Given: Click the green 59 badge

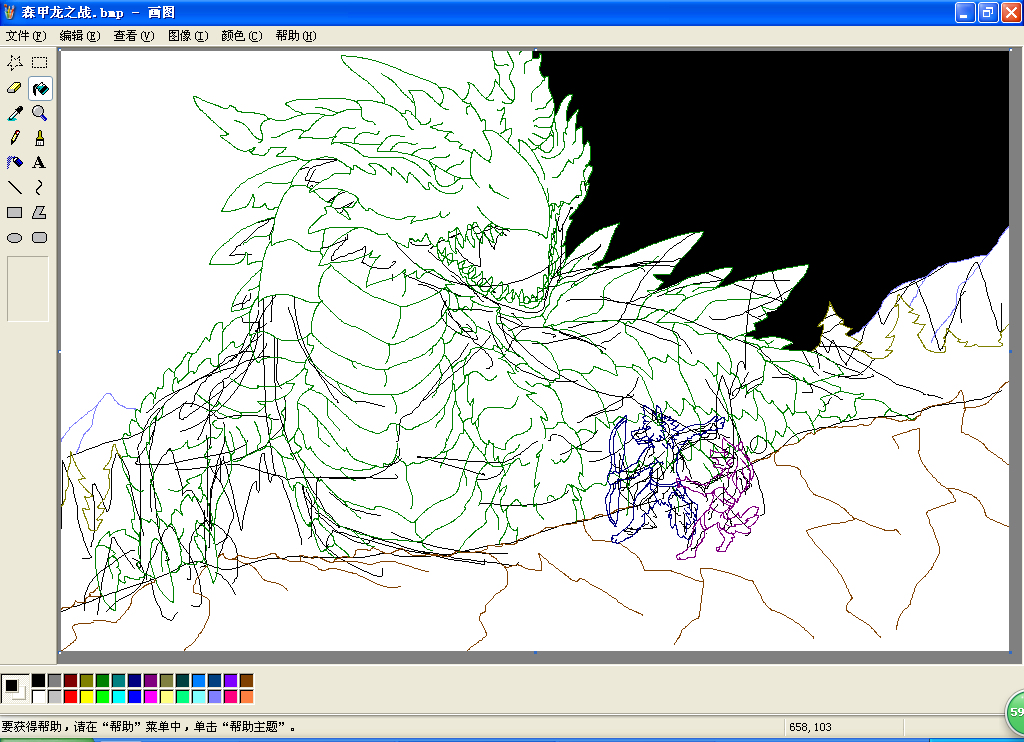Looking at the screenshot, I should (1014, 711).
